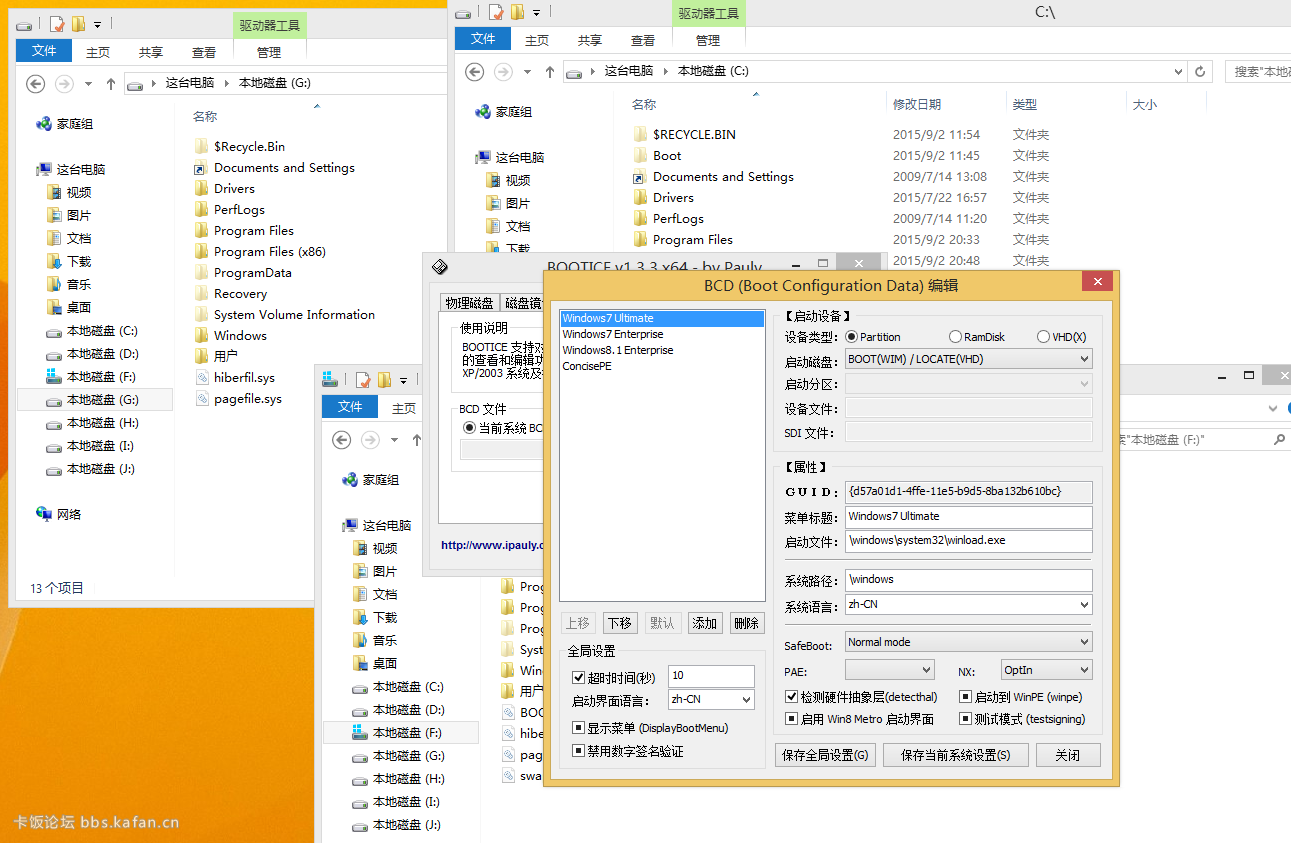Click 下移 move down button

[620, 623]
